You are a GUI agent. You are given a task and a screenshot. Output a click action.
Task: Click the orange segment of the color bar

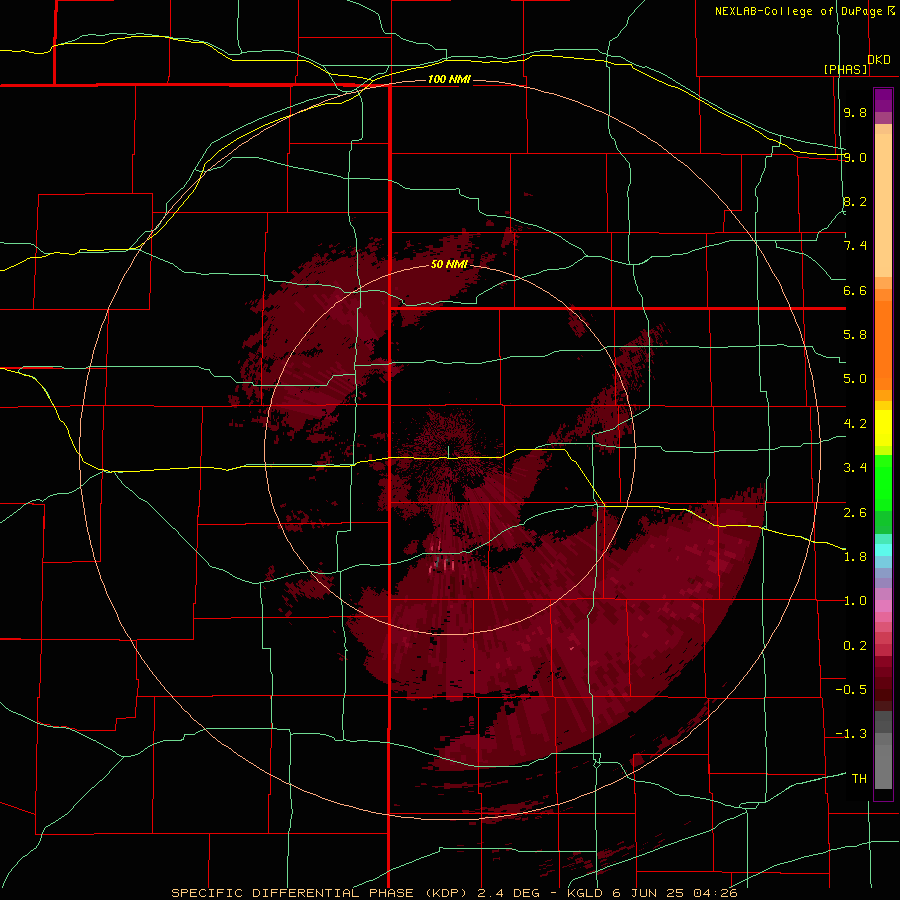point(883,344)
